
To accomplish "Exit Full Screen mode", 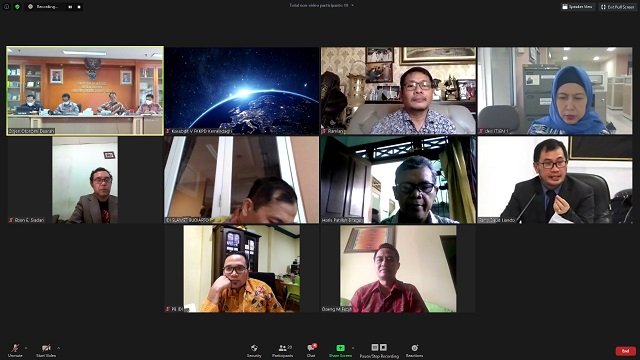I will [618, 7].
